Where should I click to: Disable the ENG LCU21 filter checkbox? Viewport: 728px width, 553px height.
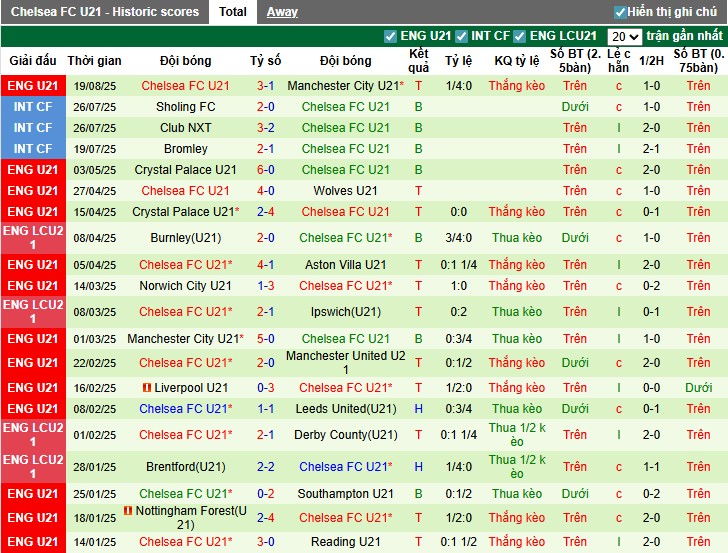coord(519,36)
